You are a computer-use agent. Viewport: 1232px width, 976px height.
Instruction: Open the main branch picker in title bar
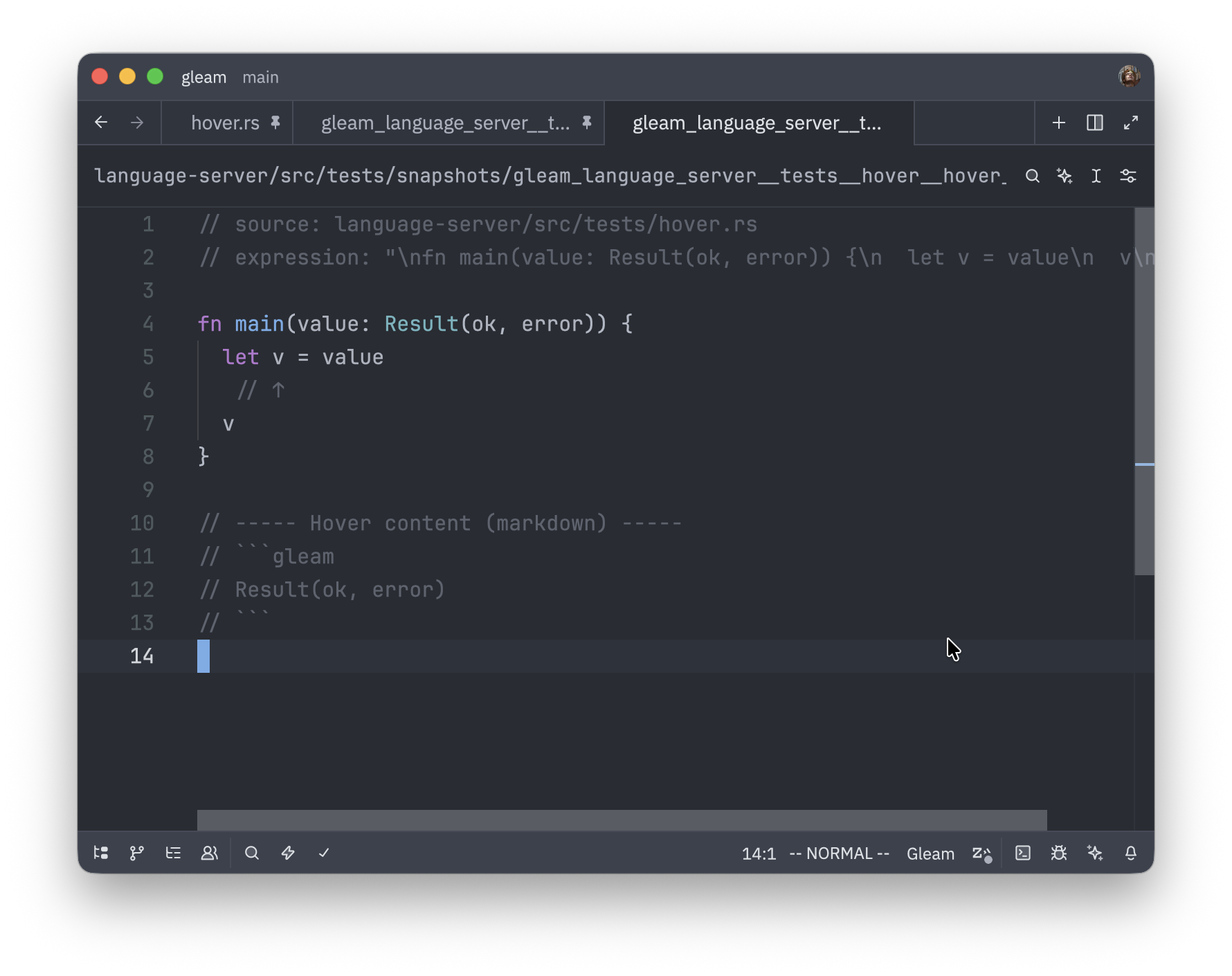[x=260, y=78]
